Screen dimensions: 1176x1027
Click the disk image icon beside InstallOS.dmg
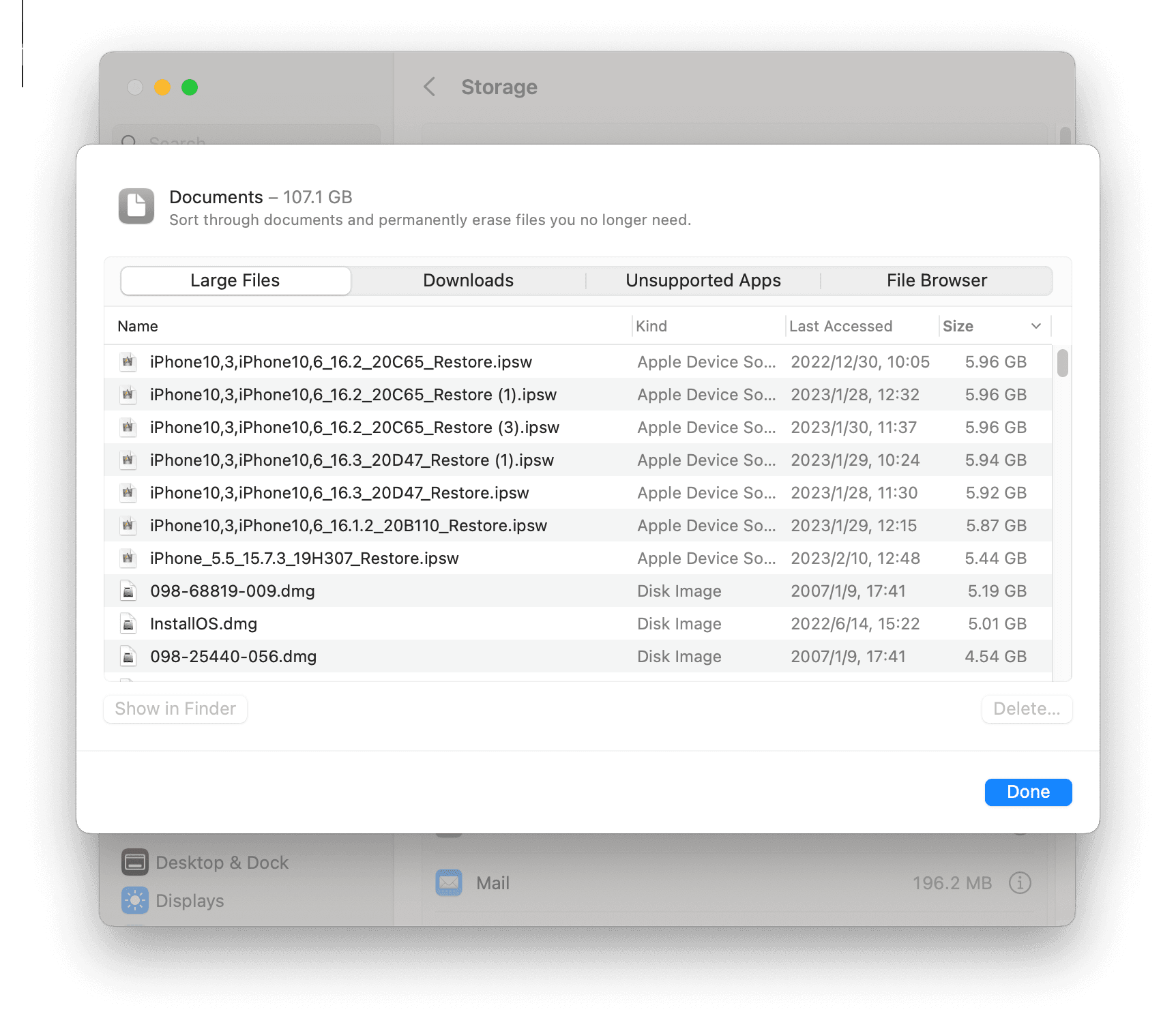click(x=128, y=623)
